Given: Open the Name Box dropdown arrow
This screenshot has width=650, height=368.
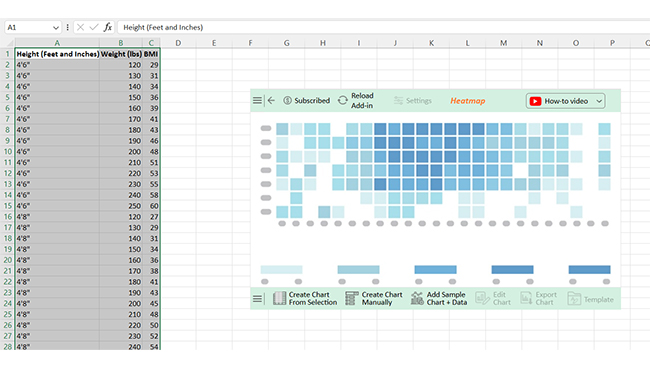Looking at the screenshot, I should click(x=56, y=28).
